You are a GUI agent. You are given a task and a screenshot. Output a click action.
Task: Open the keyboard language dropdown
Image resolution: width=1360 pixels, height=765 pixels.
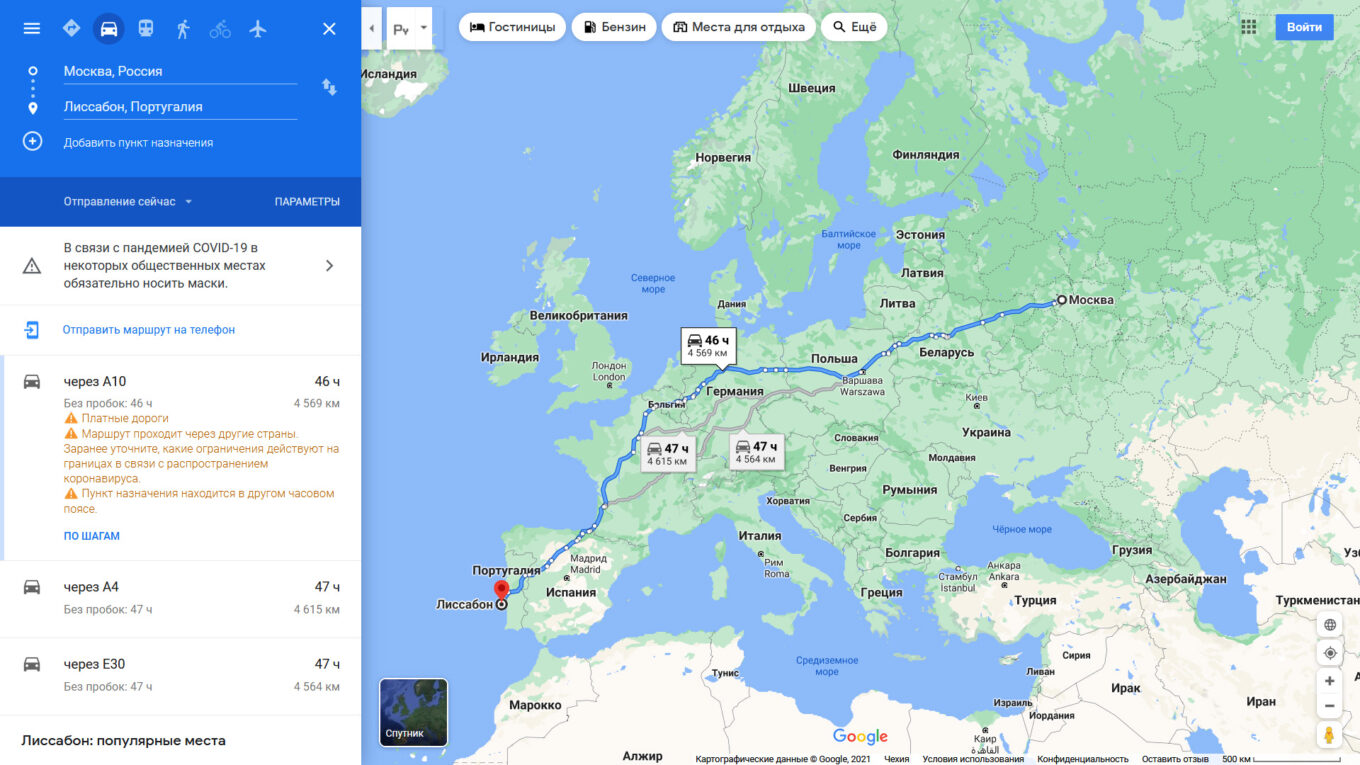412,28
